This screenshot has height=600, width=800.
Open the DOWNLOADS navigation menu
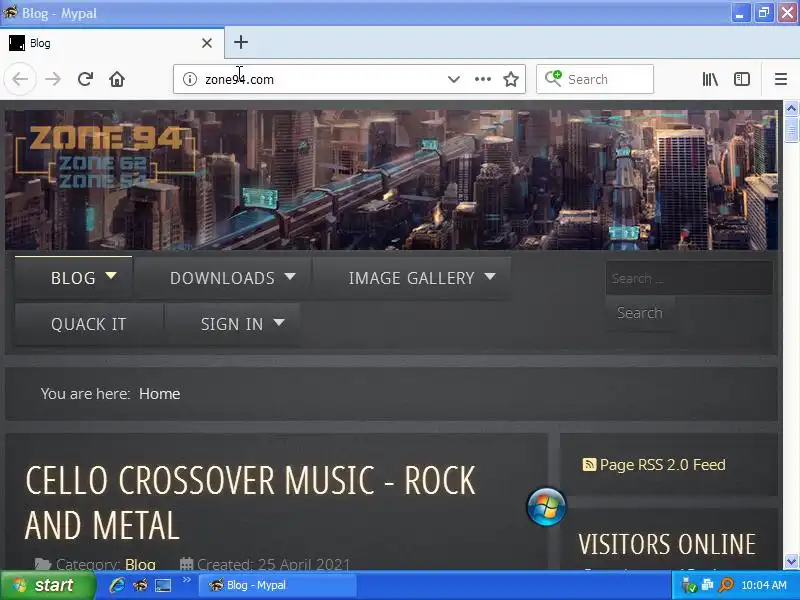pos(222,278)
